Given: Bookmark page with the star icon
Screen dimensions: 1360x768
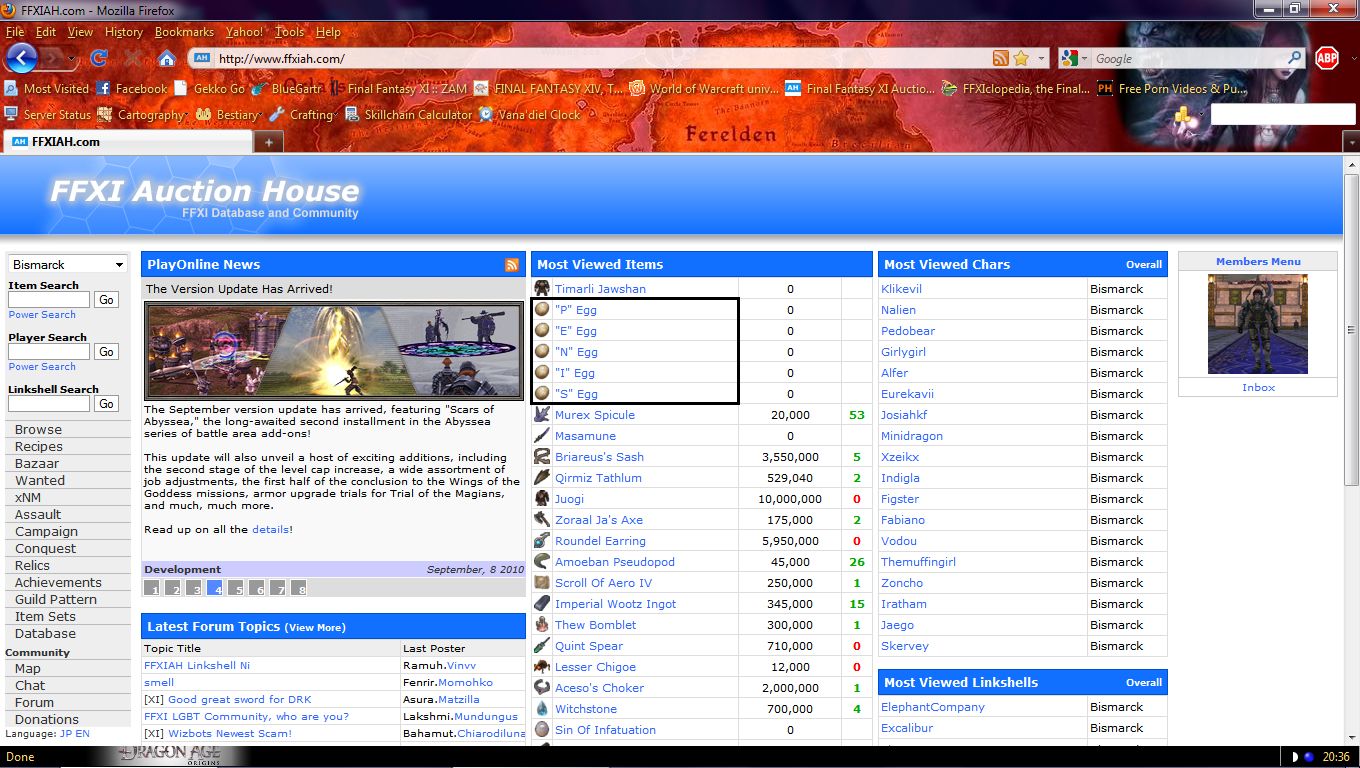Looking at the screenshot, I should click(x=1021, y=59).
